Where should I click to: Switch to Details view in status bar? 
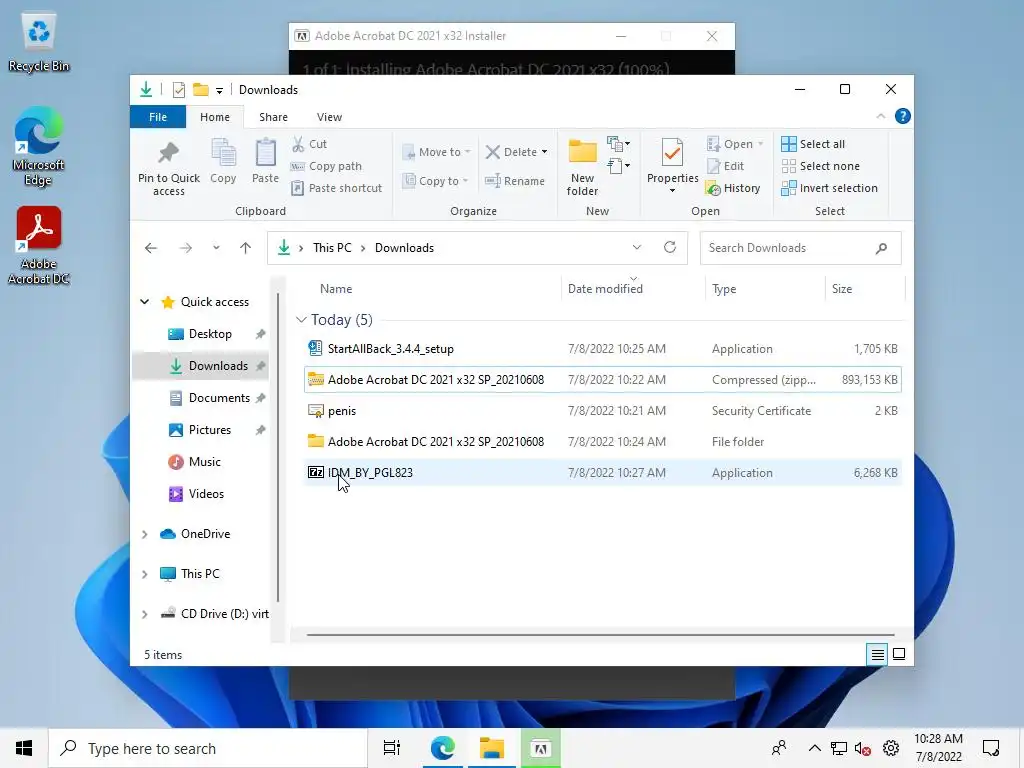click(878, 654)
